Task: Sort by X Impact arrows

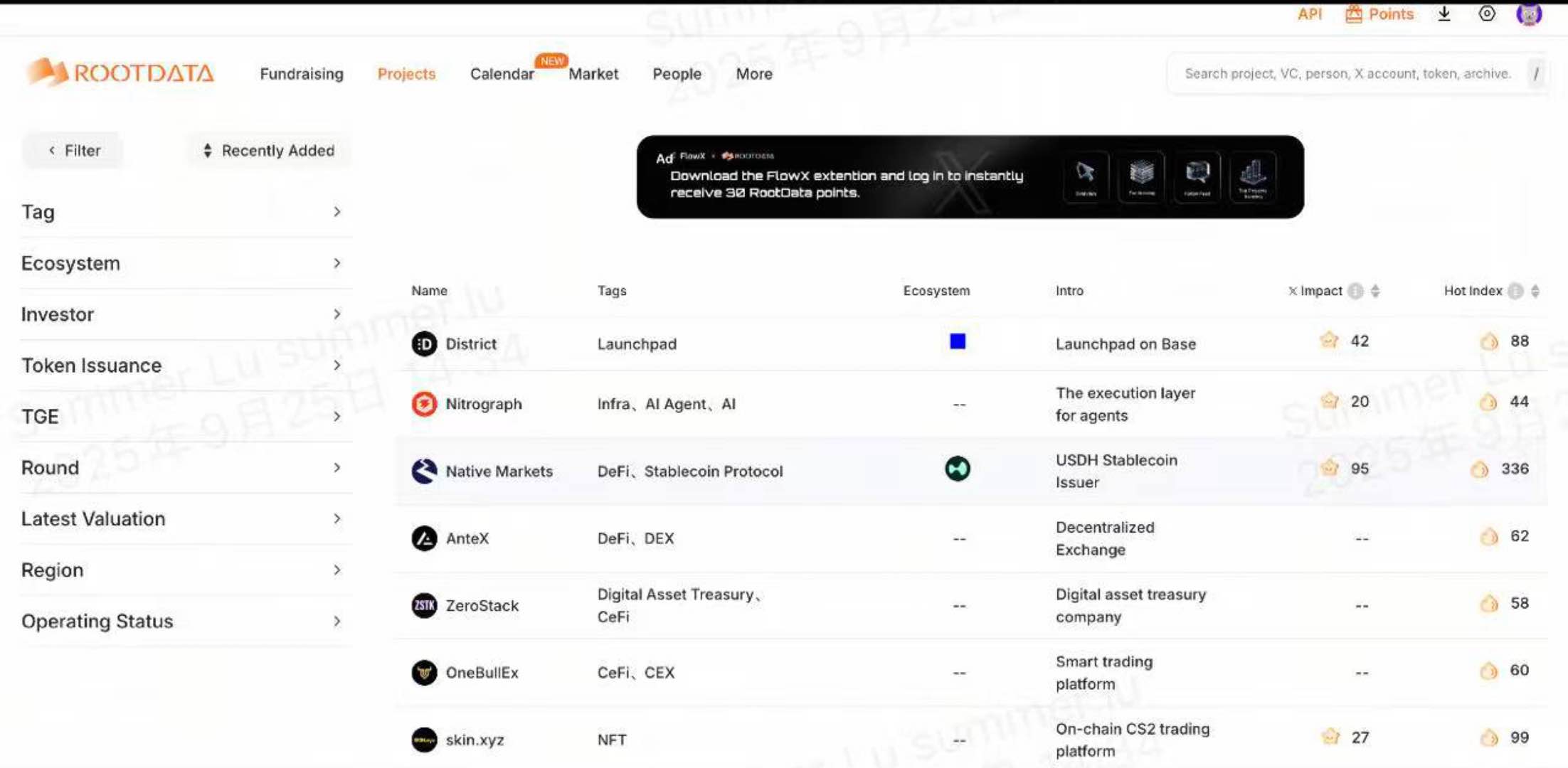Action: tap(1375, 291)
